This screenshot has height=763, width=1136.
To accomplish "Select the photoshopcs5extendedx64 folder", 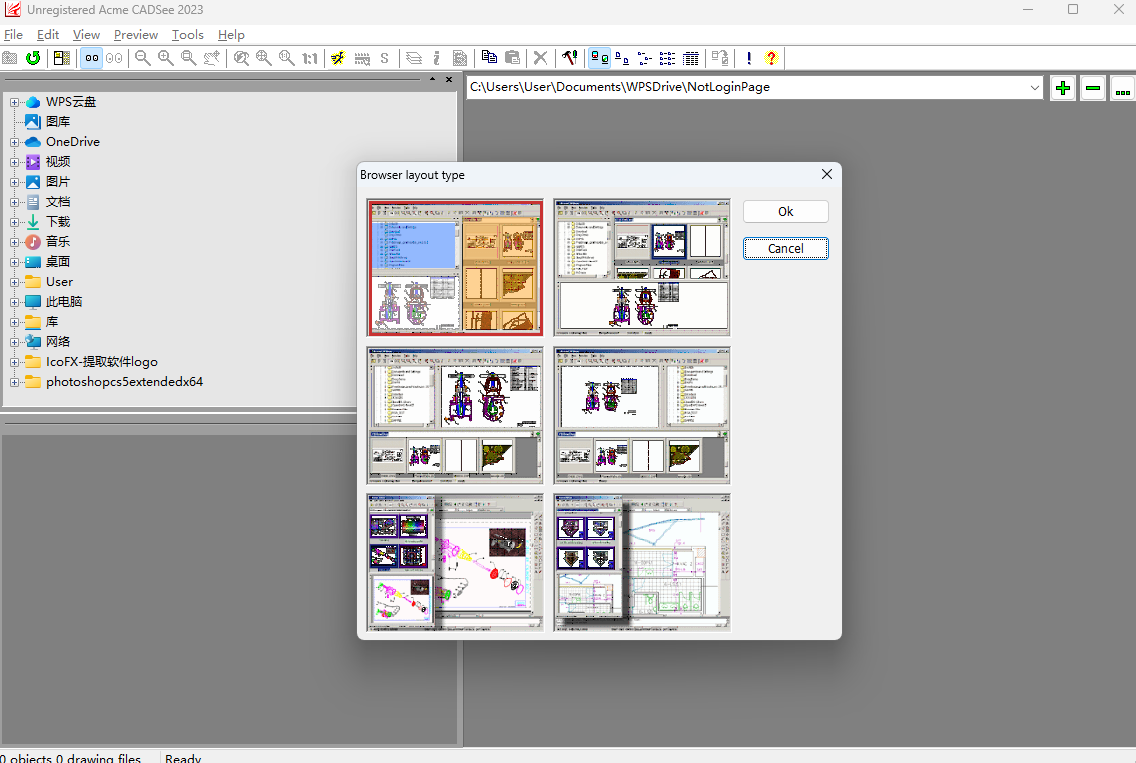I will pos(124,382).
